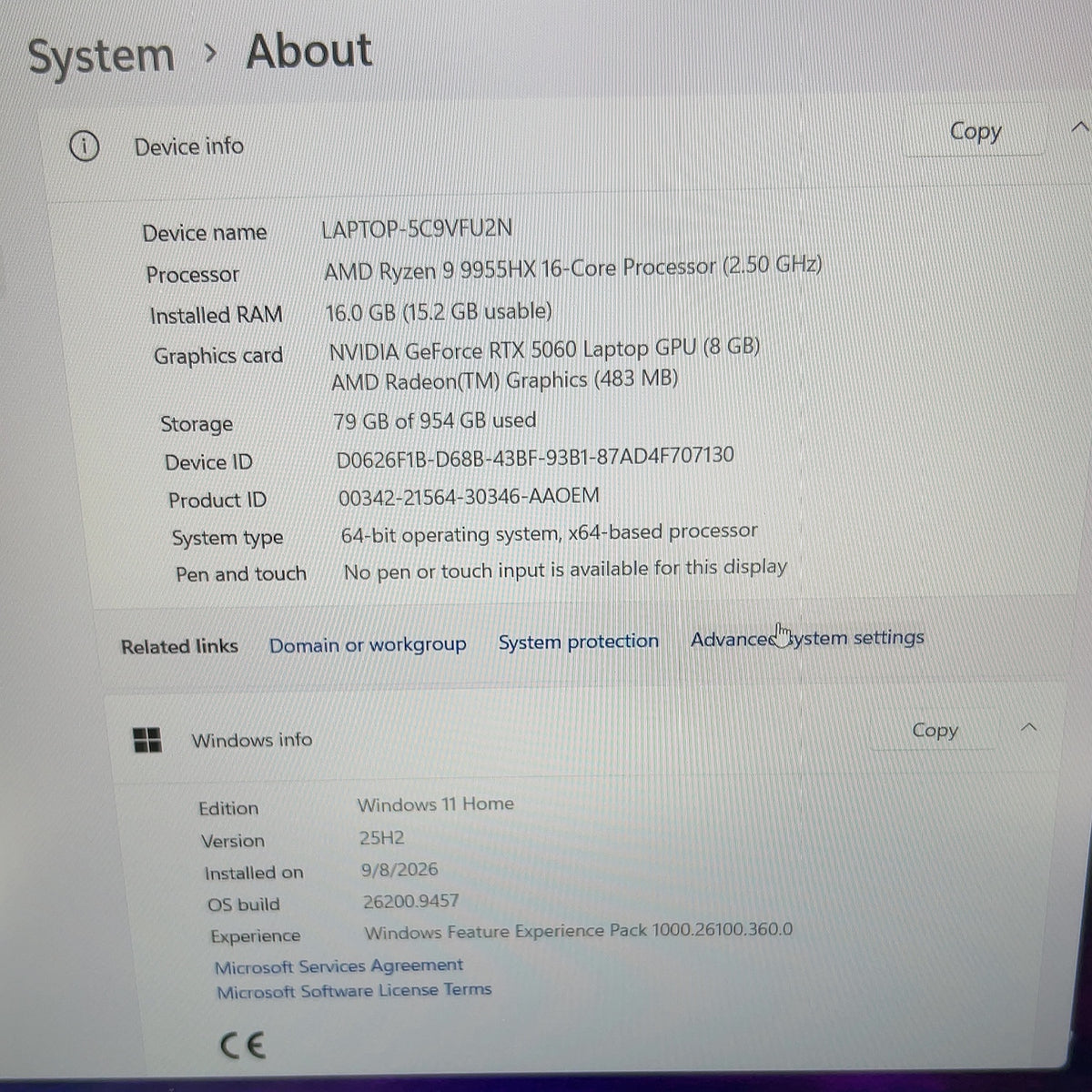Open Domain or workgroup link

click(x=368, y=645)
